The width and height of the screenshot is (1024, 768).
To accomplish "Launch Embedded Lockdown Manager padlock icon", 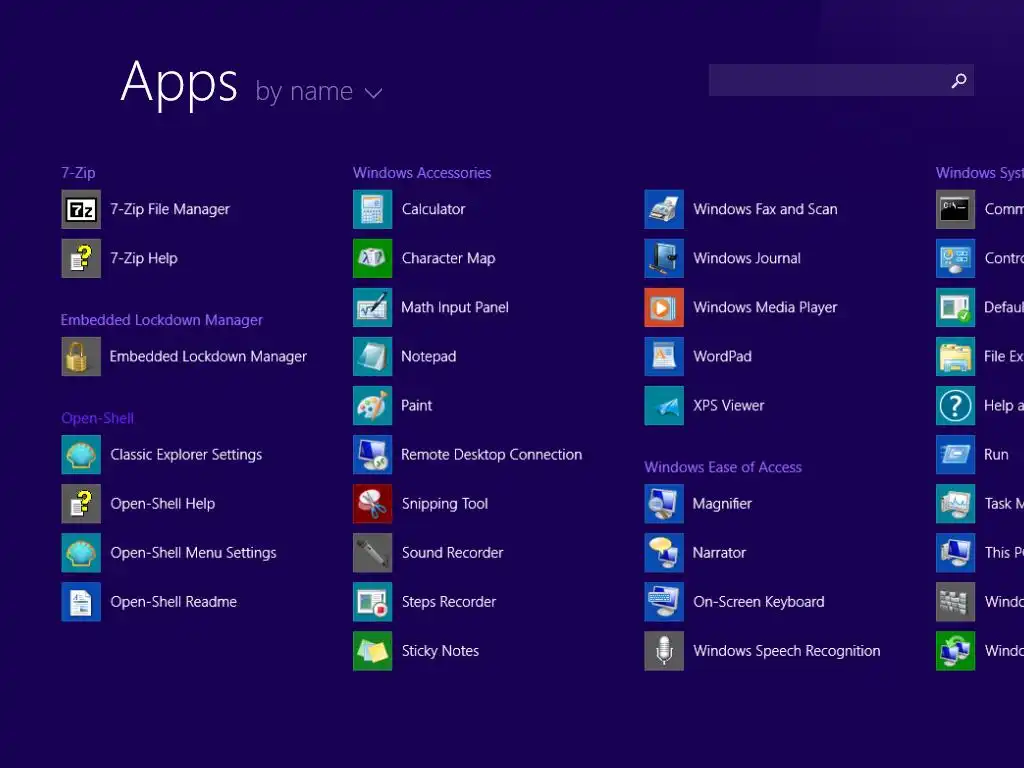I will click(x=81, y=357).
